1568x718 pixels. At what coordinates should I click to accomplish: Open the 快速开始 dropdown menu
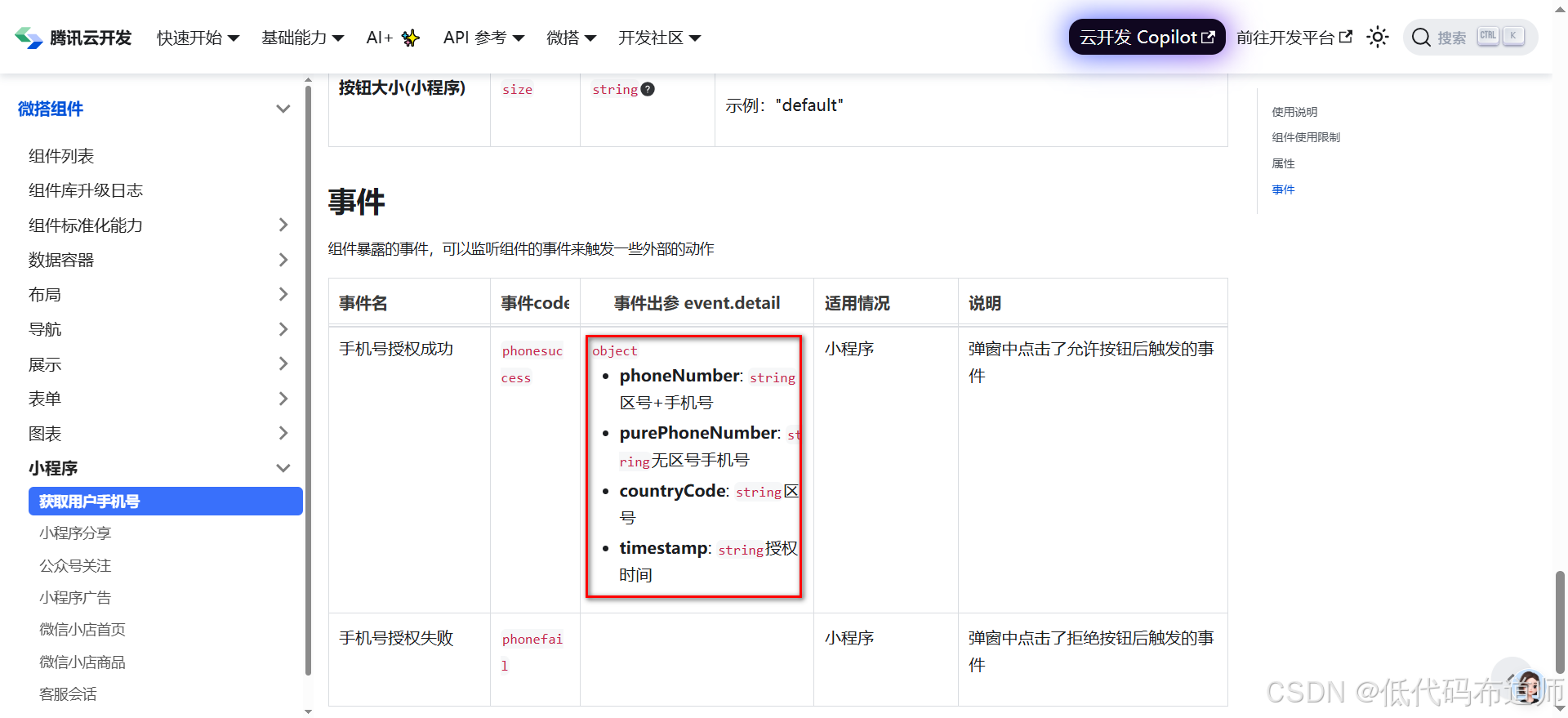[x=198, y=38]
